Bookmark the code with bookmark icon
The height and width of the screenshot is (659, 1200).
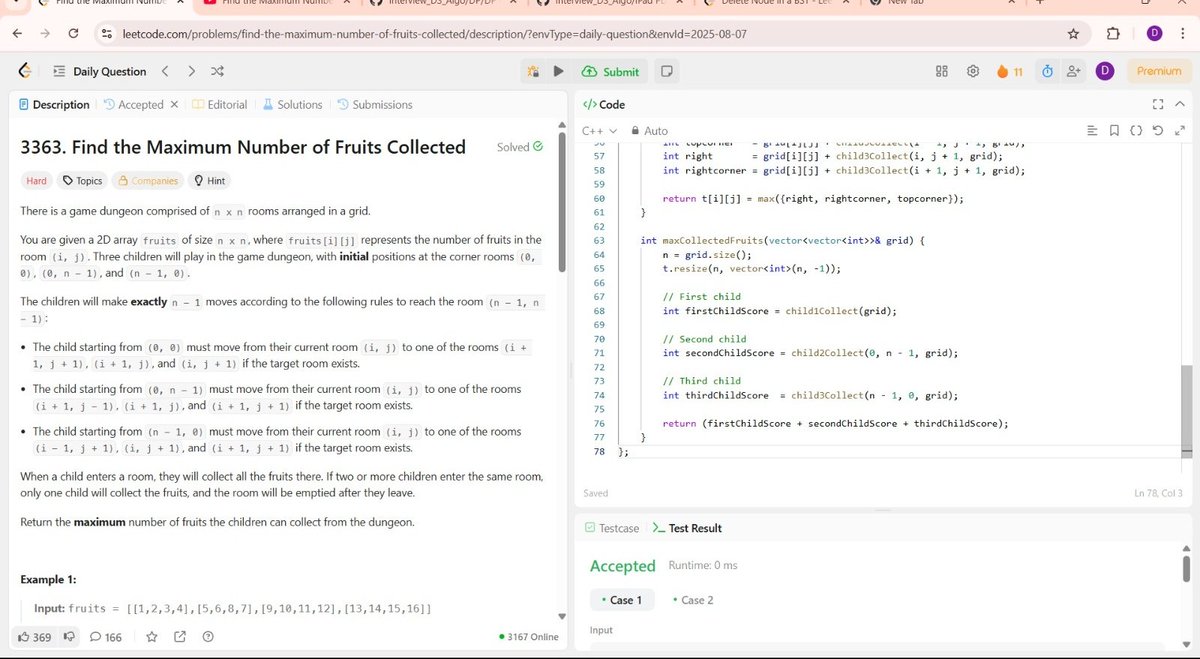click(1114, 131)
